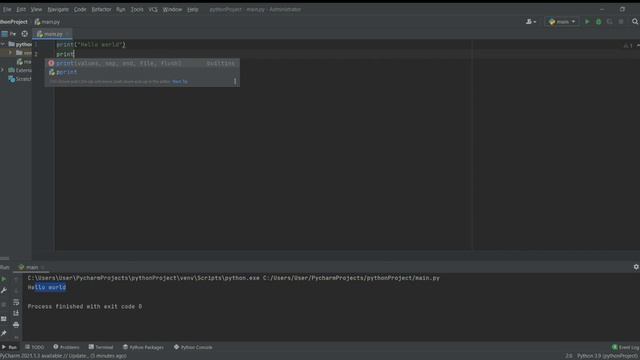Choose the pprint completion suggestion
640x360 pixels.
point(142,72)
